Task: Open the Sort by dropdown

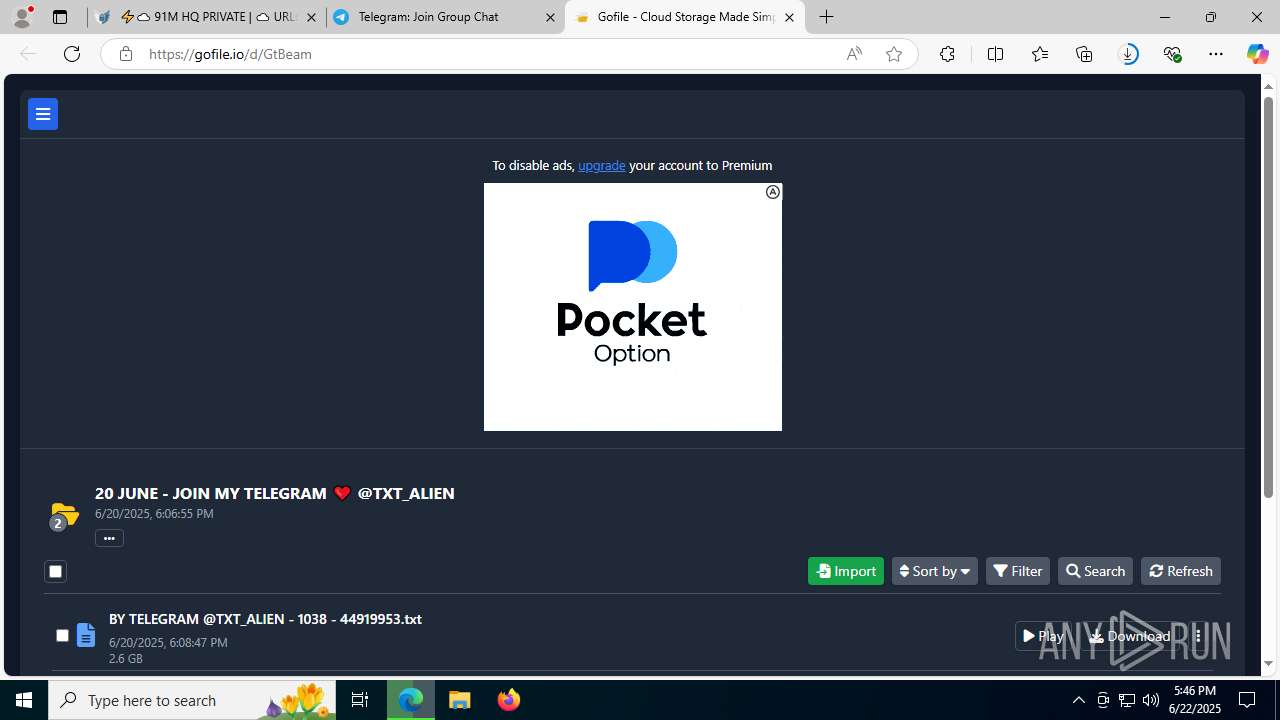Action: coord(934,571)
